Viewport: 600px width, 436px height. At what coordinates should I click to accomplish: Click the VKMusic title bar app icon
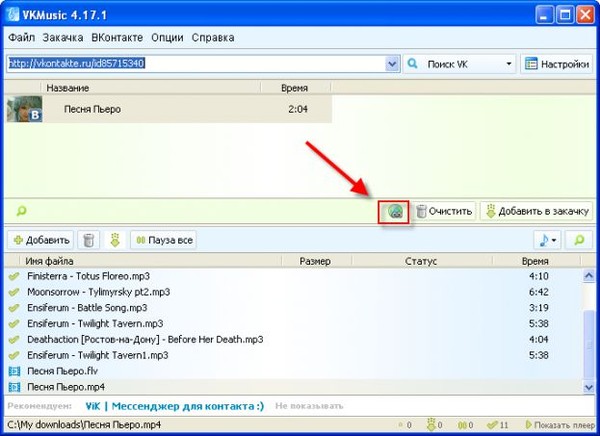click(x=13, y=15)
